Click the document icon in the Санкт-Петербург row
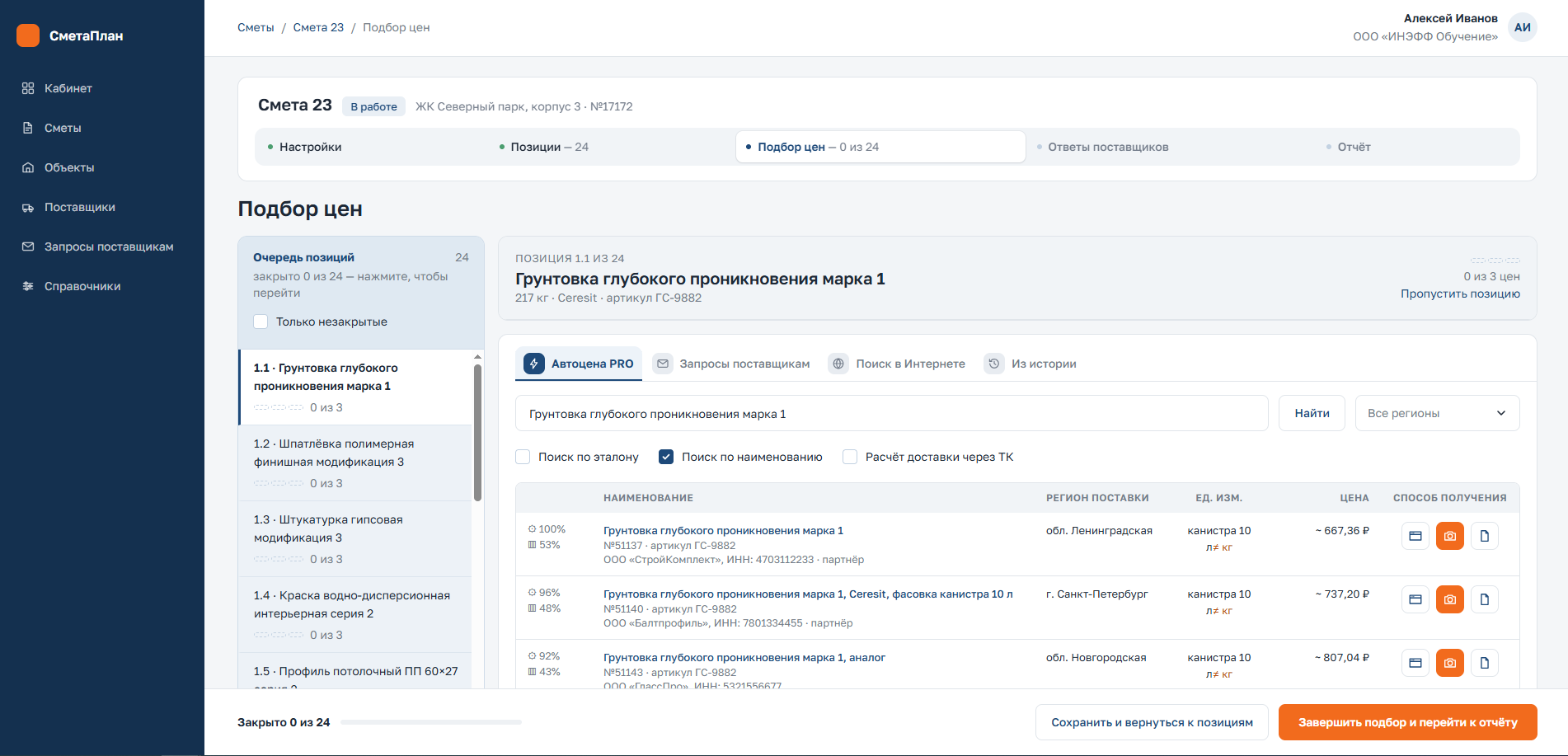Viewport: 1568px width, 756px height. tap(1485, 599)
